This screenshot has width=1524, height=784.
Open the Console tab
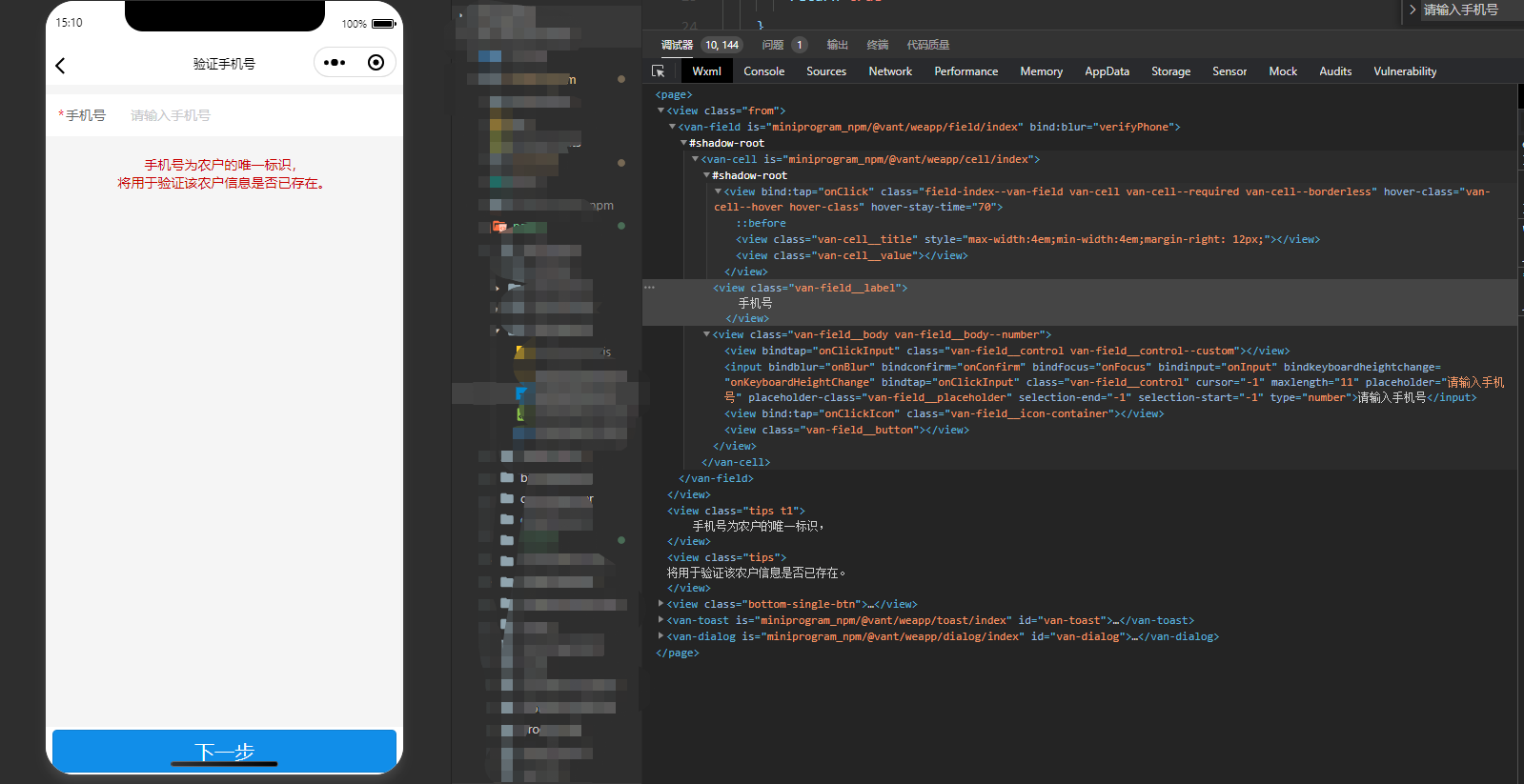pos(764,71)
